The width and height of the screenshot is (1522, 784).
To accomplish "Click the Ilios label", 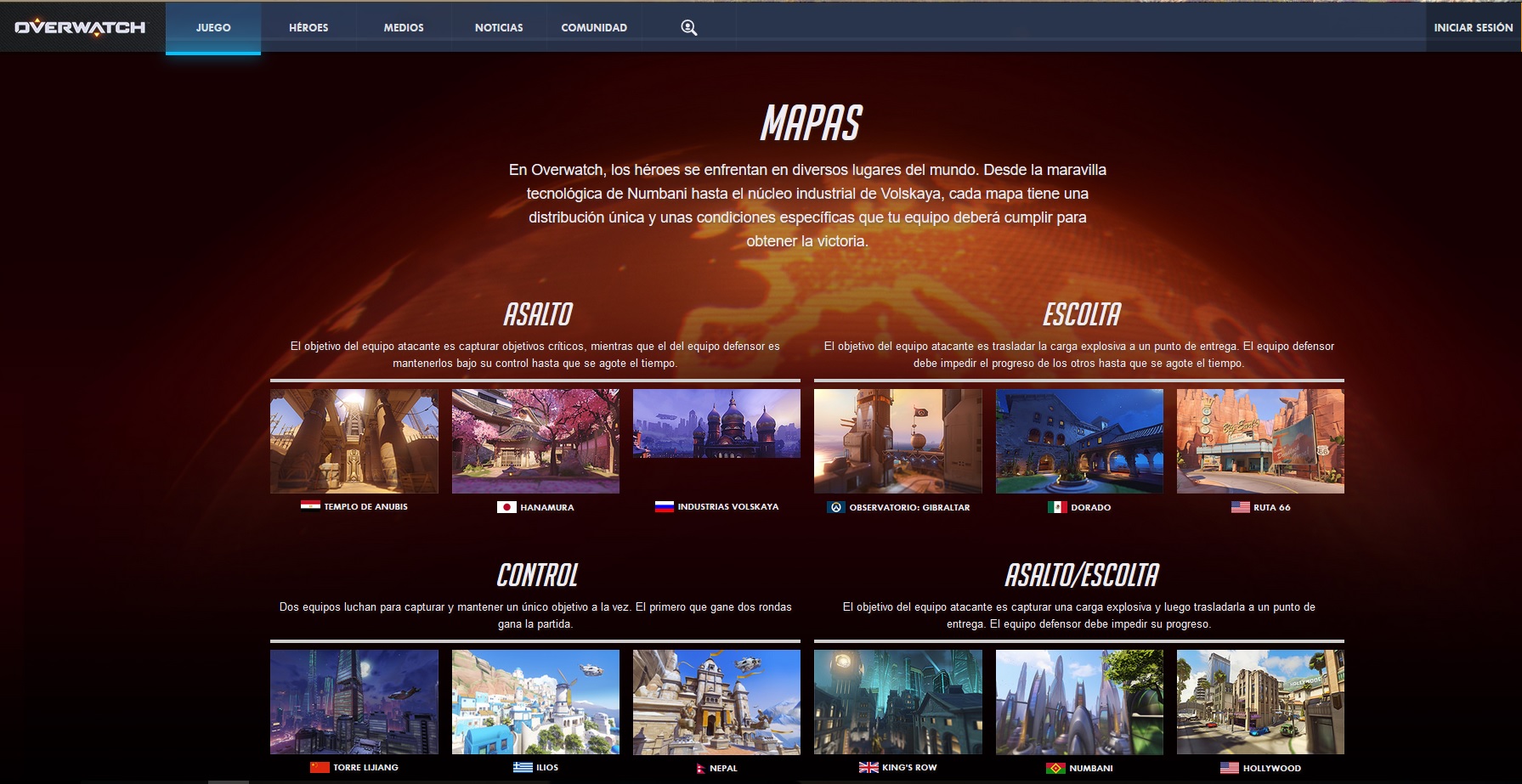I will (547, 767).
